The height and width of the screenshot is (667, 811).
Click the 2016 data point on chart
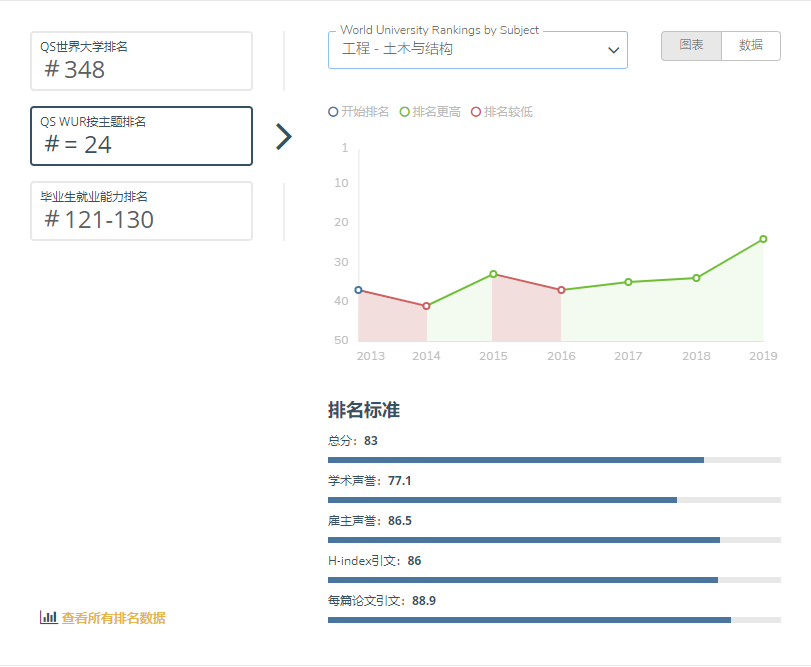(x=561, y=290)
